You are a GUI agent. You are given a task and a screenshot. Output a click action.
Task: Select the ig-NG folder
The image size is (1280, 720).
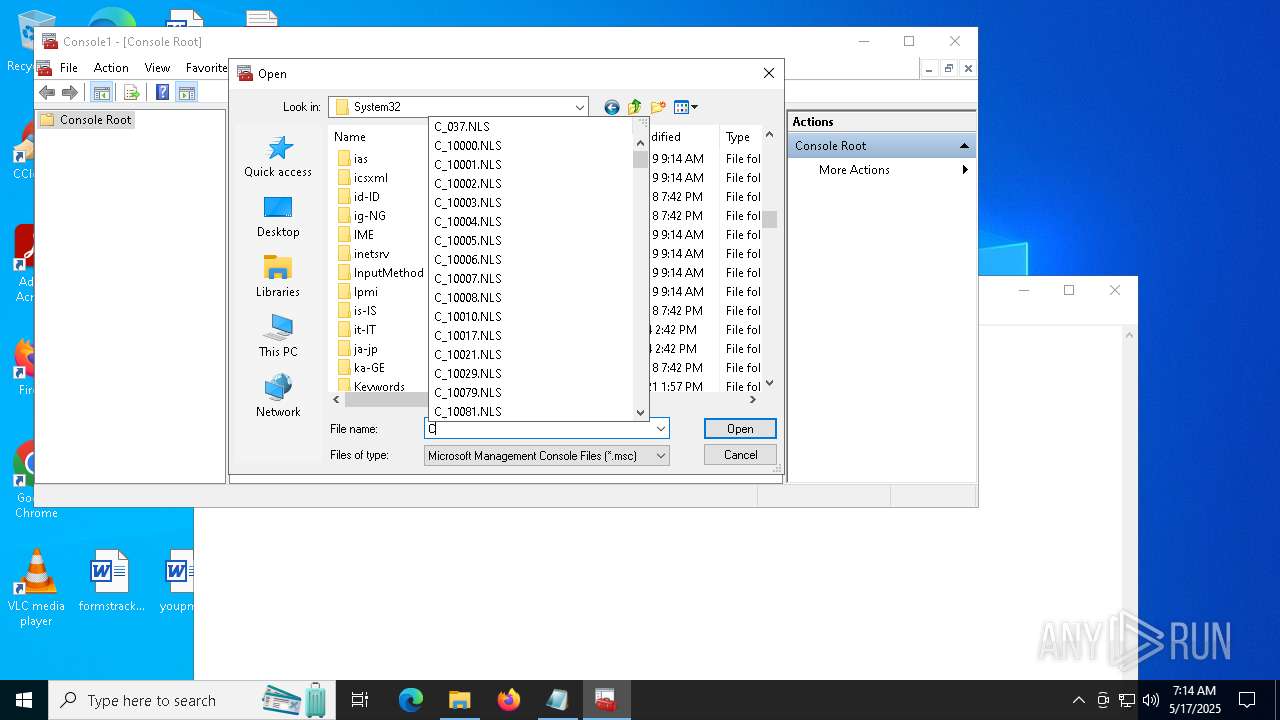click(x=361, y=216)
